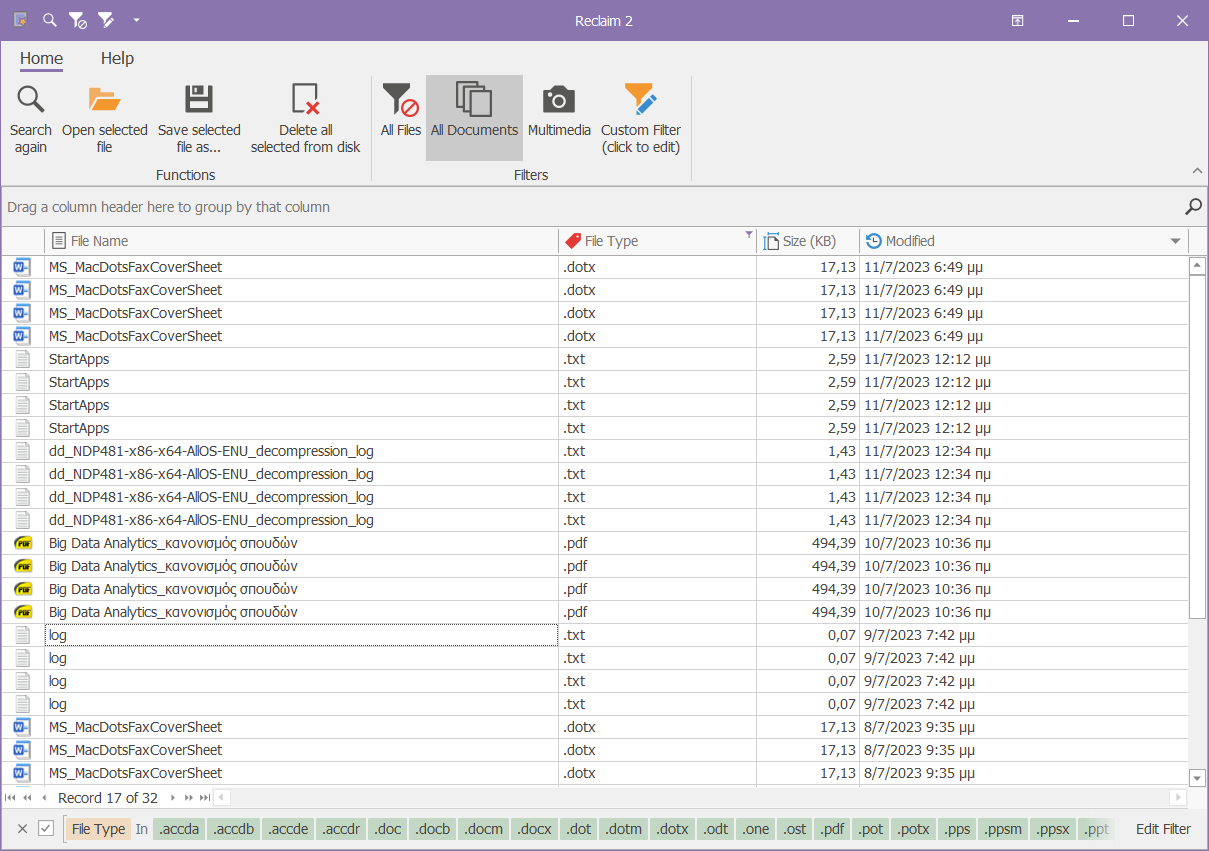The image size is (1209, 851).
Task: Open the quick access toolbar dropdown arrow
Action: click(x=136, y=20)
